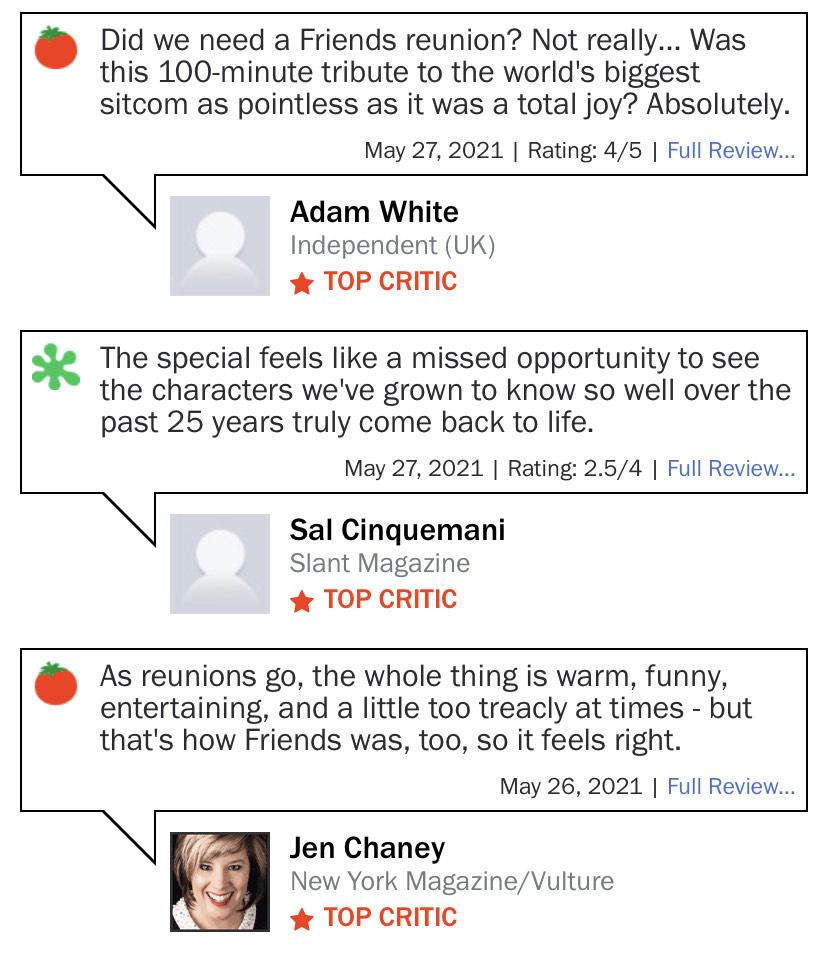Click the New York Magazine/Vulture publication name
828x961 pixels.
click(x=452, y=881)
